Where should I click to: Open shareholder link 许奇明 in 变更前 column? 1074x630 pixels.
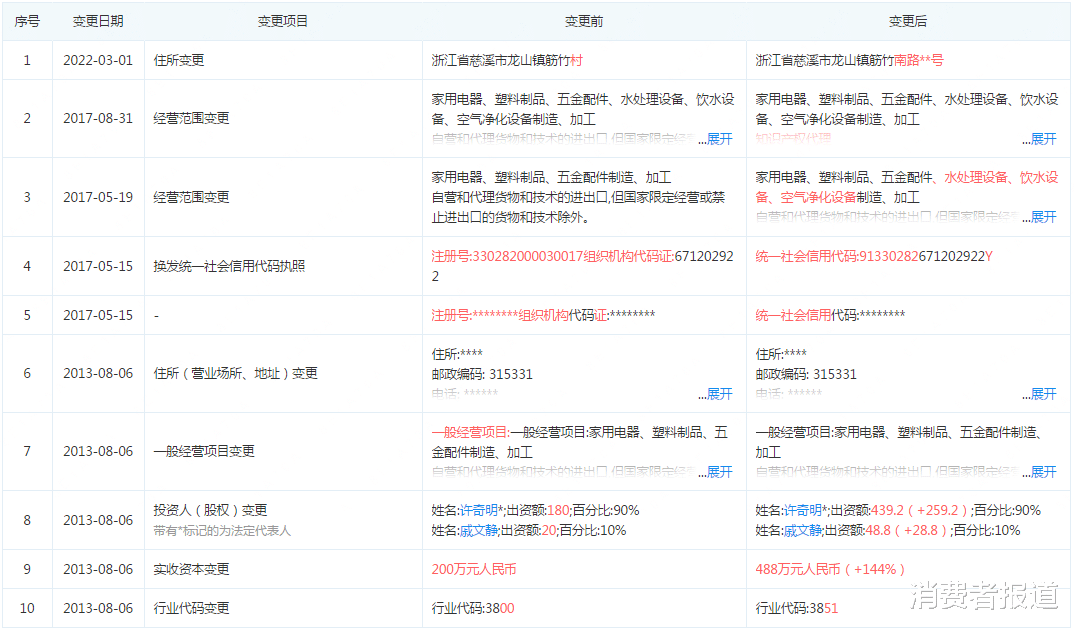tap(479, 511)
